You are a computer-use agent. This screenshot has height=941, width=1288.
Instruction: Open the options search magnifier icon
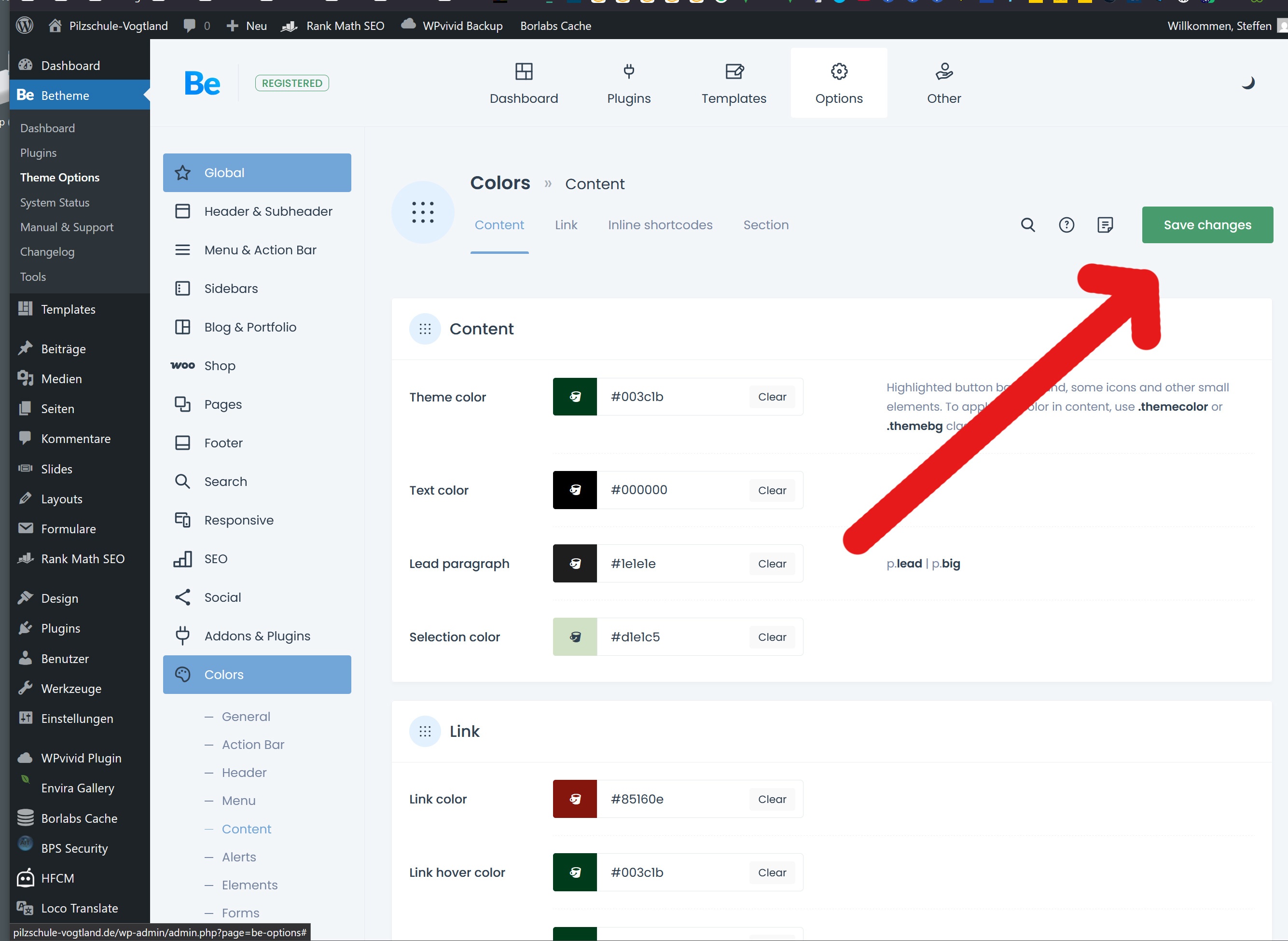click(x=1028, y=225)
